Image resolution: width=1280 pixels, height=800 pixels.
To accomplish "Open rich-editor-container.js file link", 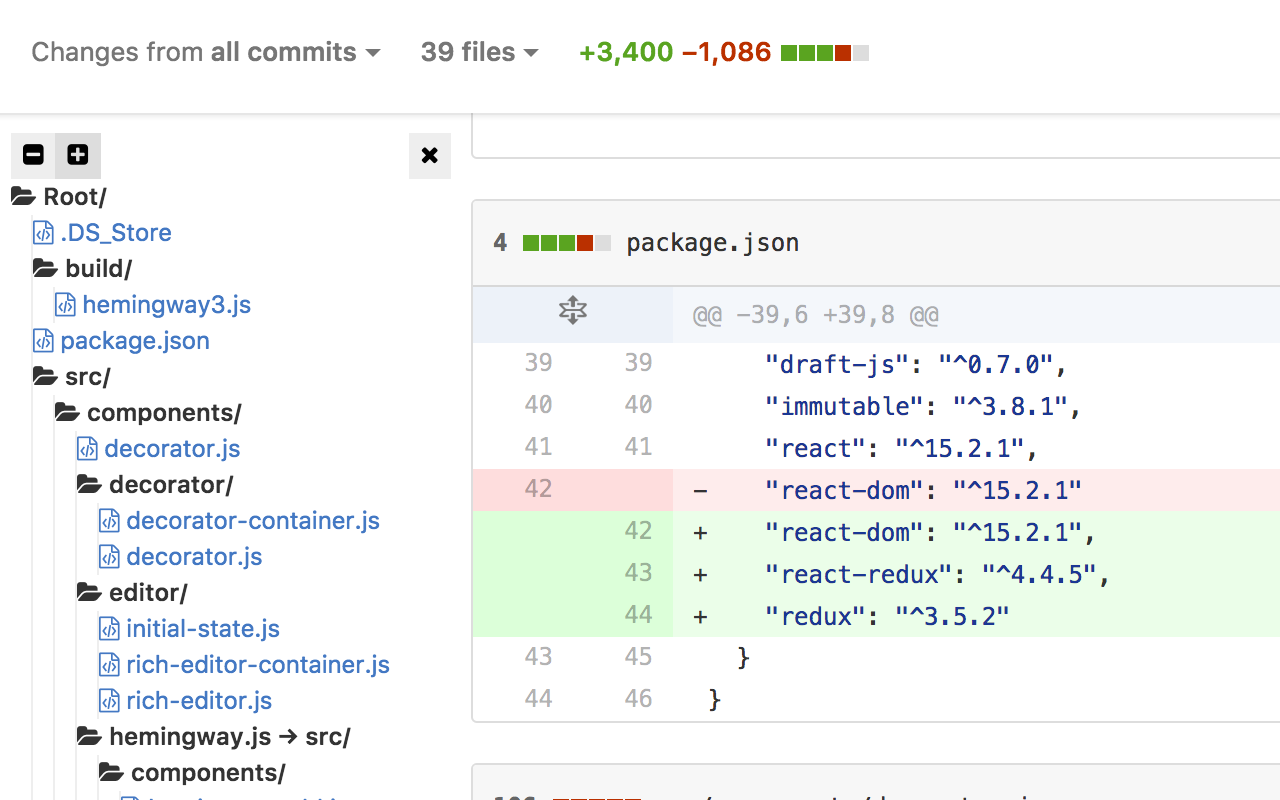I will coord(258,665).
